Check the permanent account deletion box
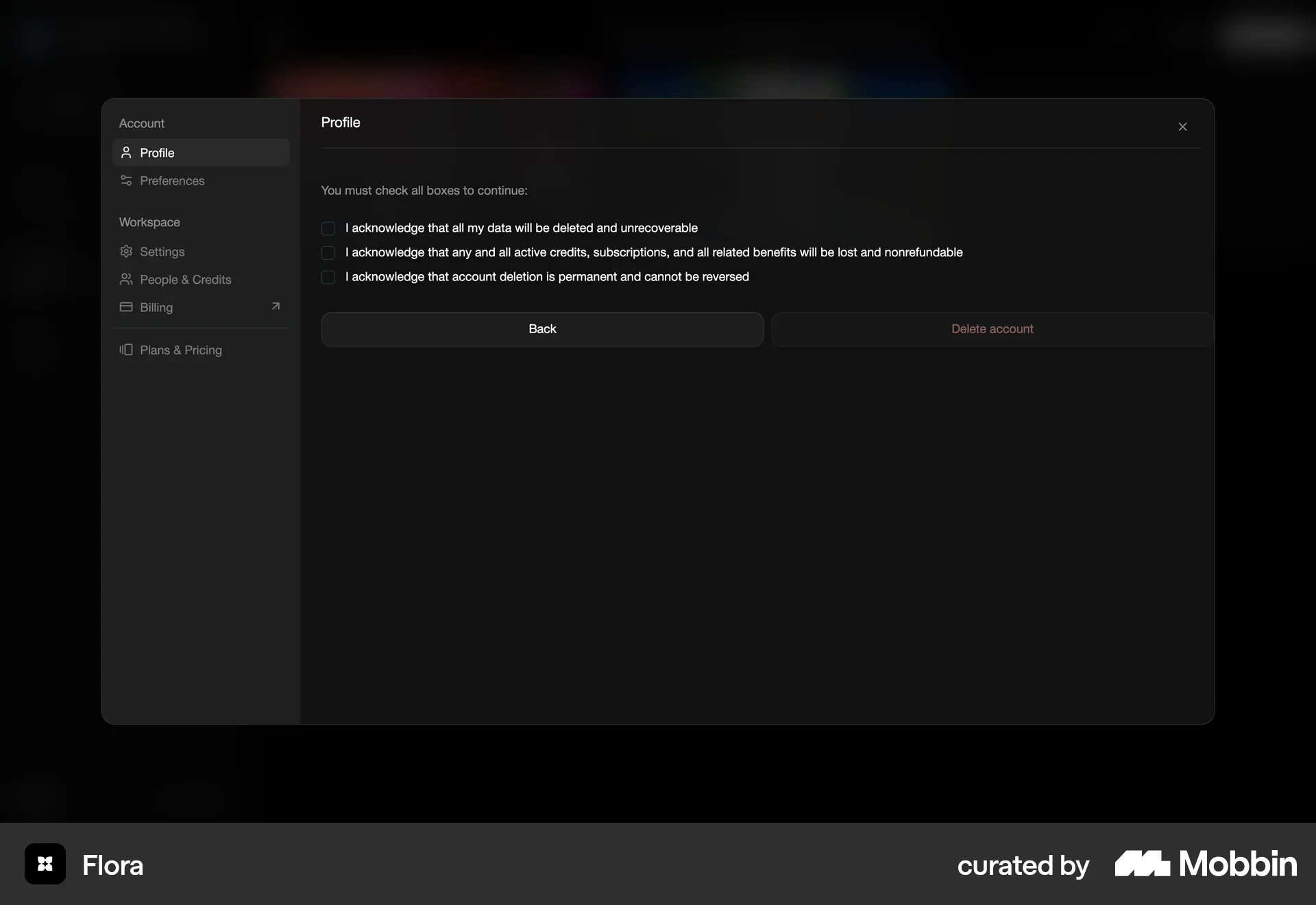Image resolution: width=1316 pixels, height=905 pixels. coord(328,277)
